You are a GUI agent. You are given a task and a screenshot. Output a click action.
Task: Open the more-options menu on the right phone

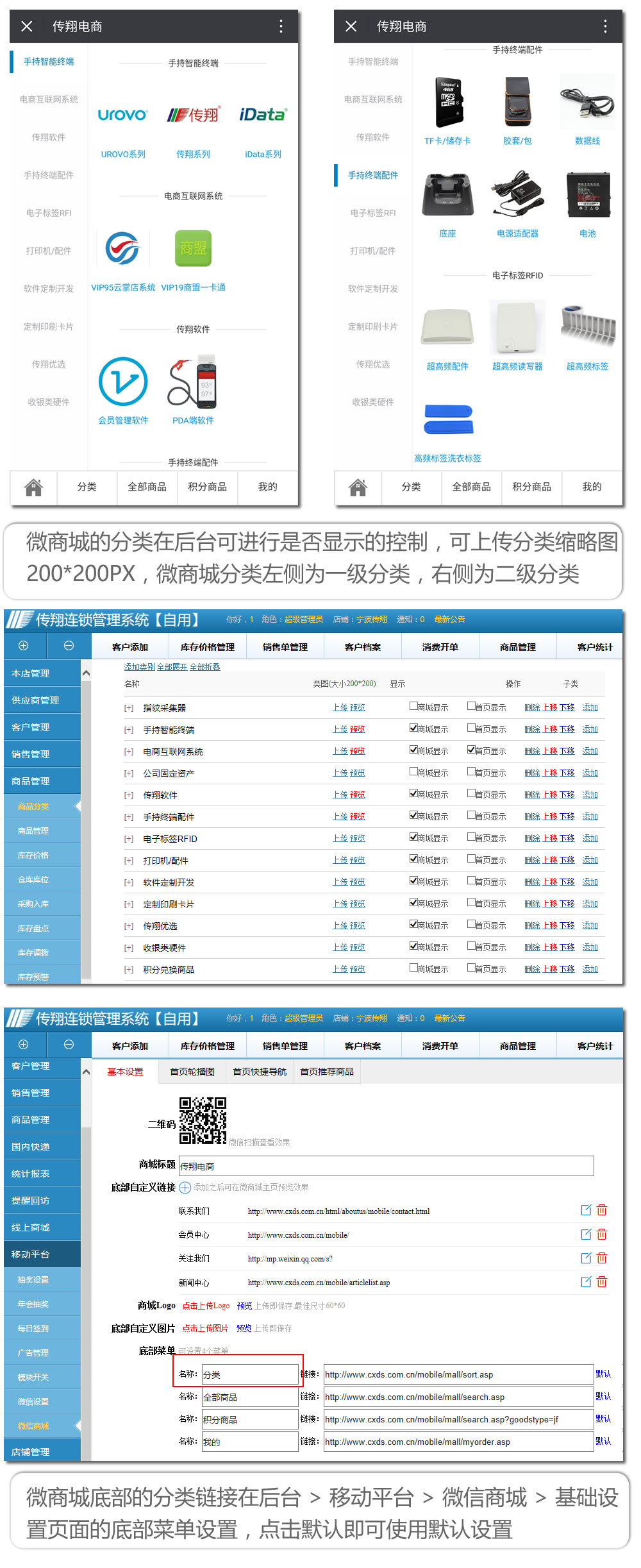coord(605,26)
